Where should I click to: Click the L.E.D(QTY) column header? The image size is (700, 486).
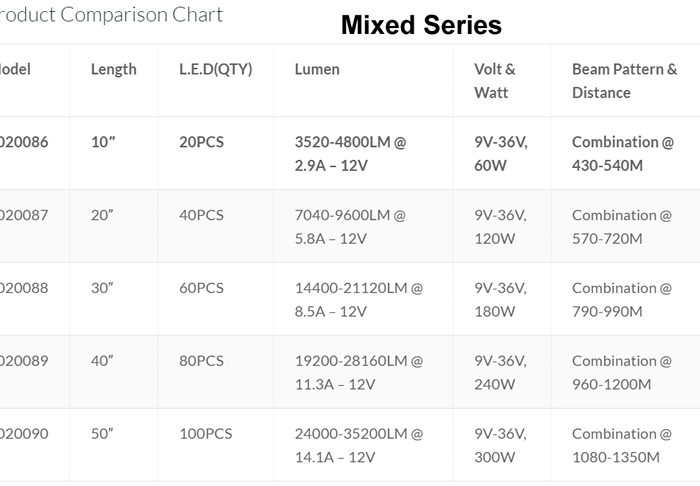(x=215, y=69)
